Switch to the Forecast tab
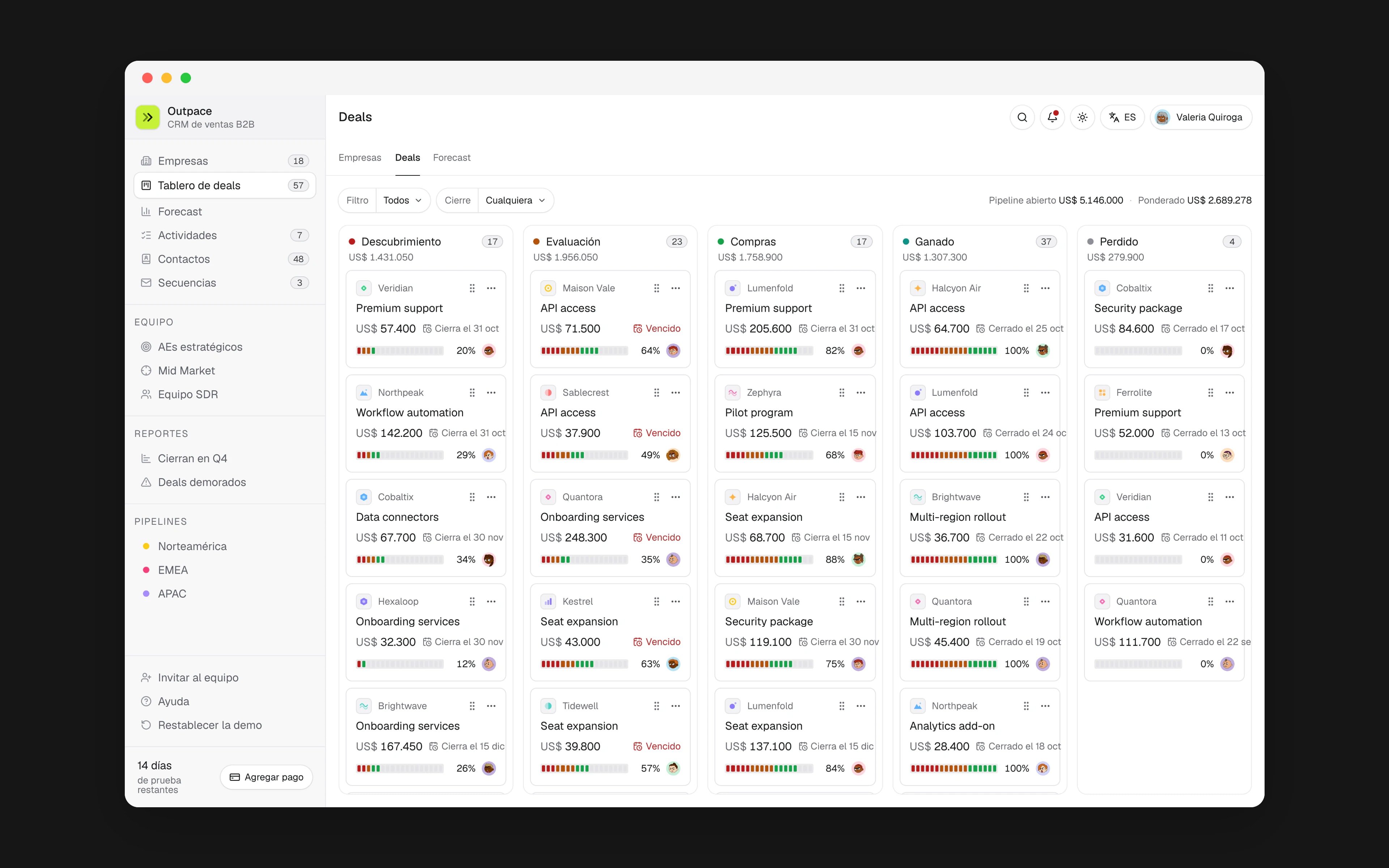The image size is (1389, 868). (x=452, y=157)
